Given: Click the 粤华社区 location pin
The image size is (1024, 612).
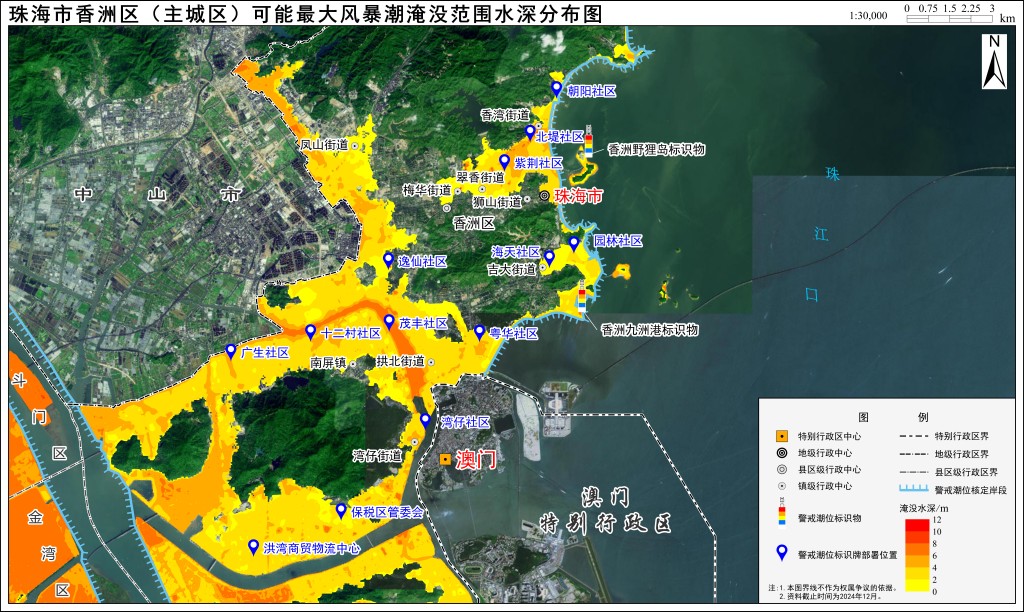Looking at the screenshot, I should pyautogui.click(x=479, y=332).
